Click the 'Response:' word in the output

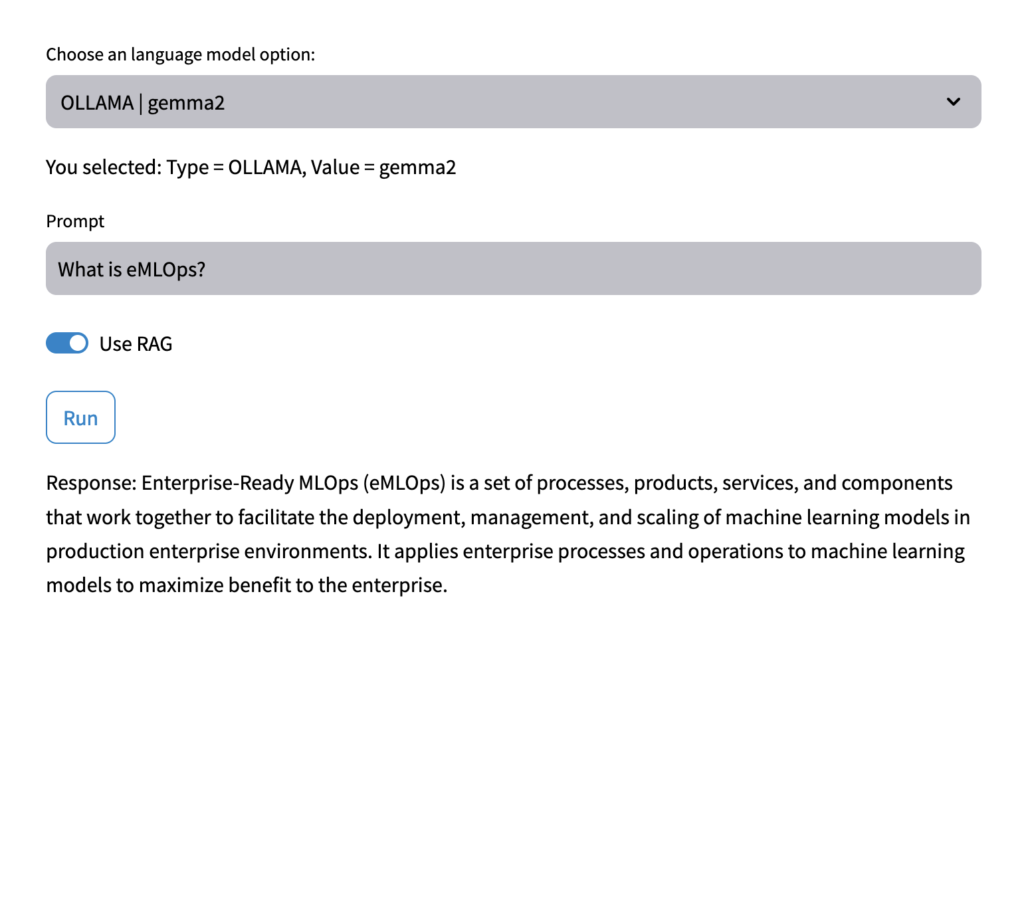coord(91,483)
